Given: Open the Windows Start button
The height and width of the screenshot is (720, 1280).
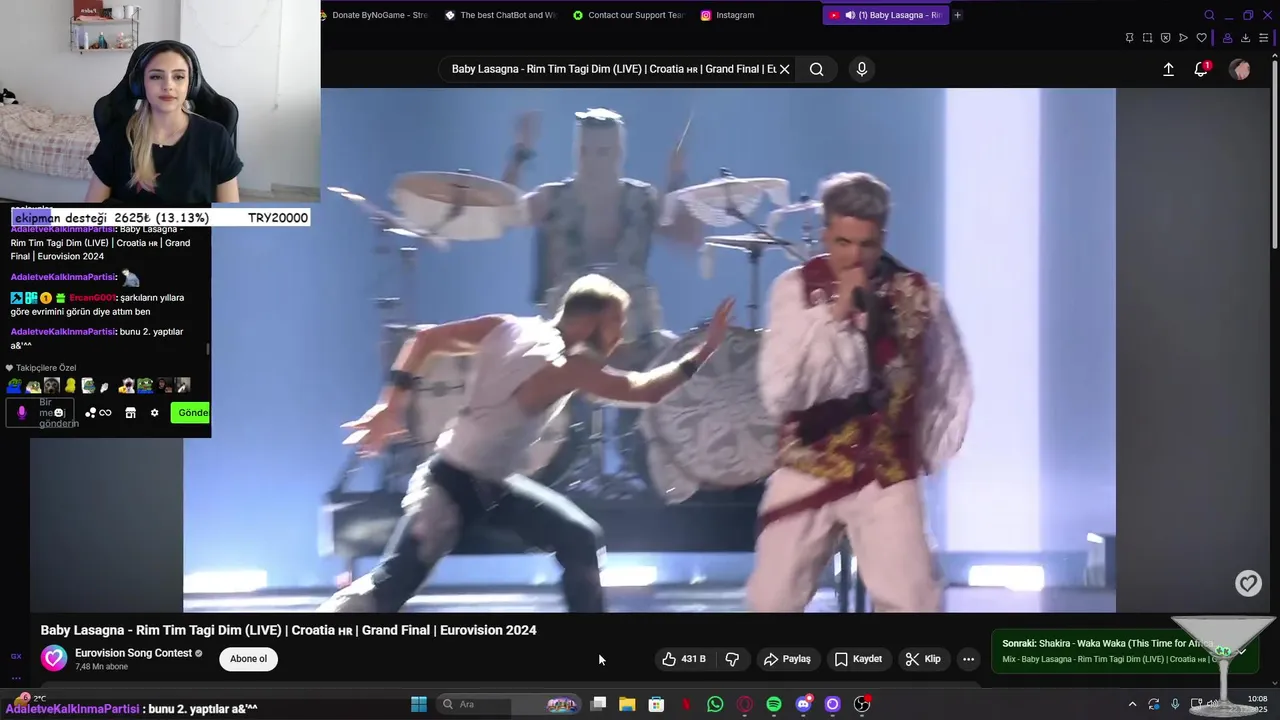Looking at the screenshot, I should coord(419,704).
